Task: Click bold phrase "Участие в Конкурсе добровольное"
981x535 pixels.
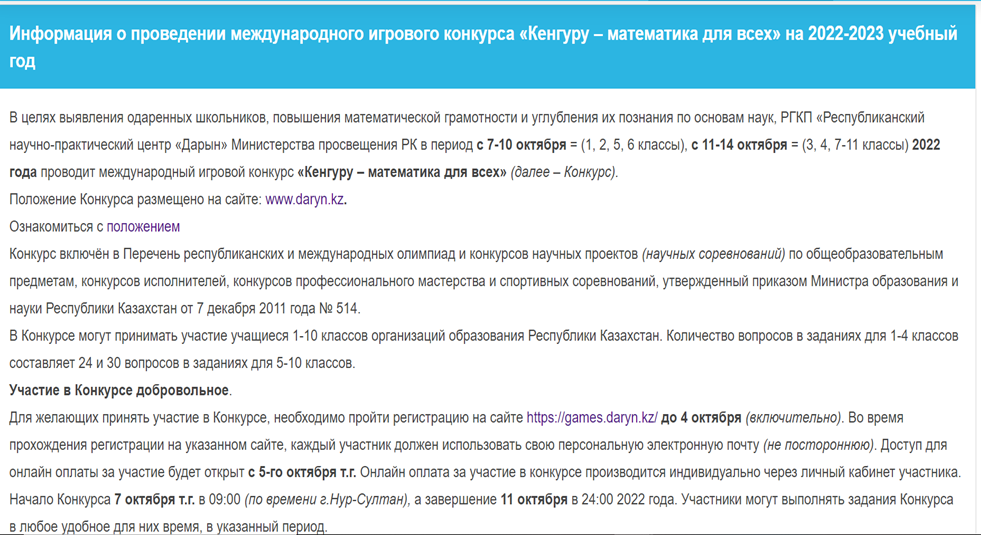Action: (x=119, y=390)
